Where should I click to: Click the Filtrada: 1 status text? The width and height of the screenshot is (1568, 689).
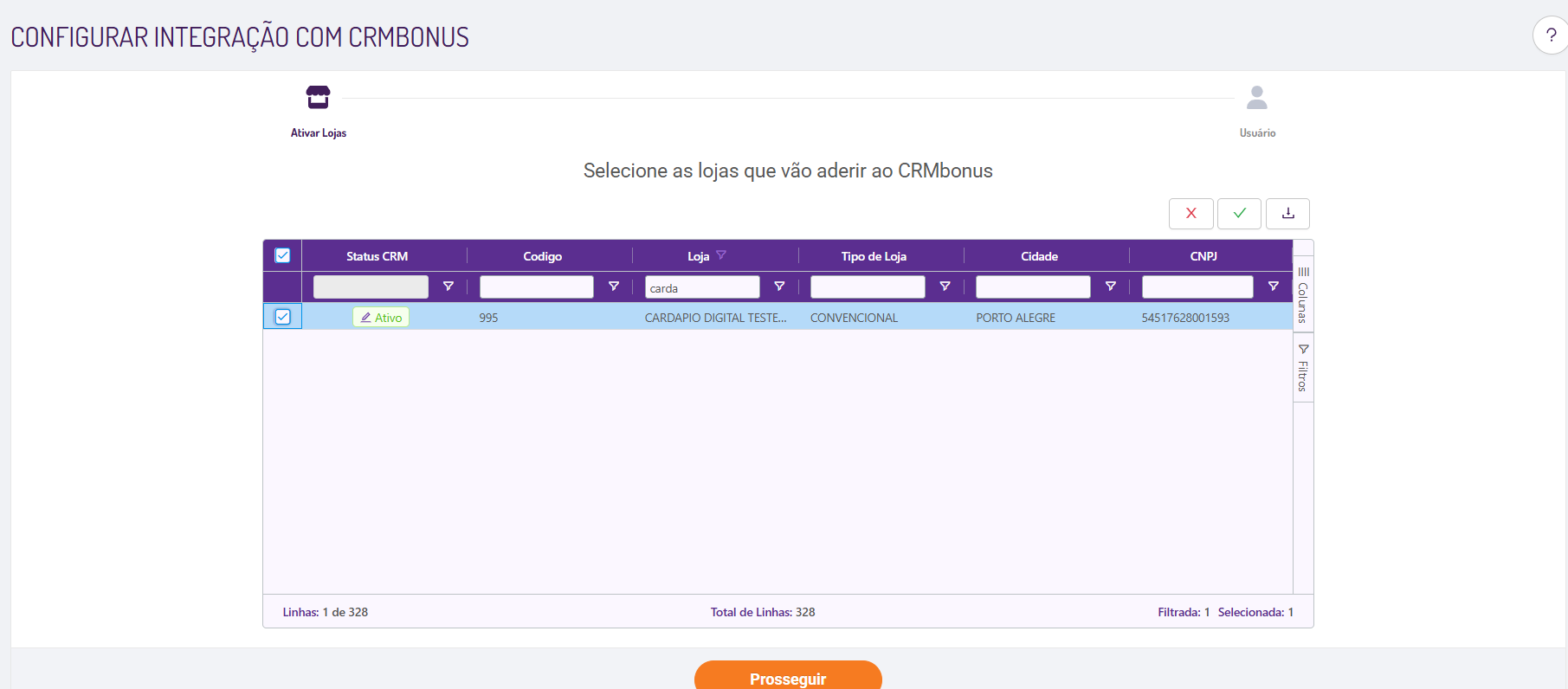pos(1184,612)
